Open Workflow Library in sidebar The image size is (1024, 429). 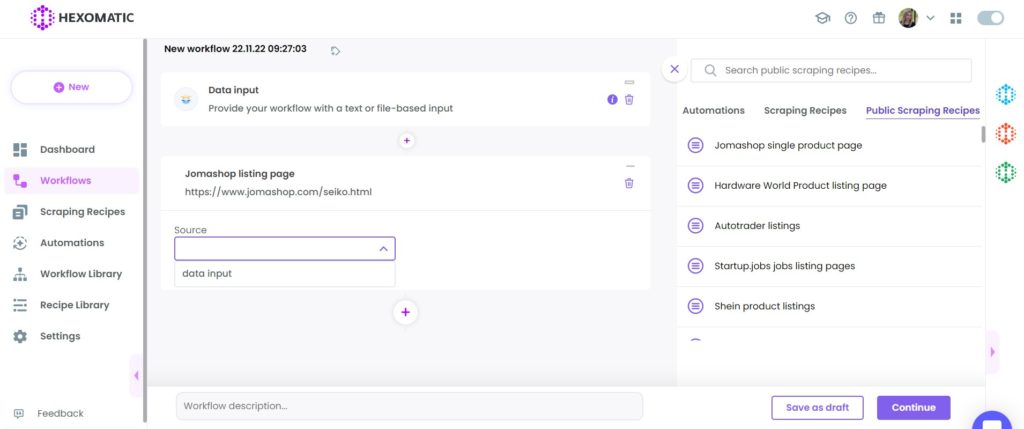point(81,274)
